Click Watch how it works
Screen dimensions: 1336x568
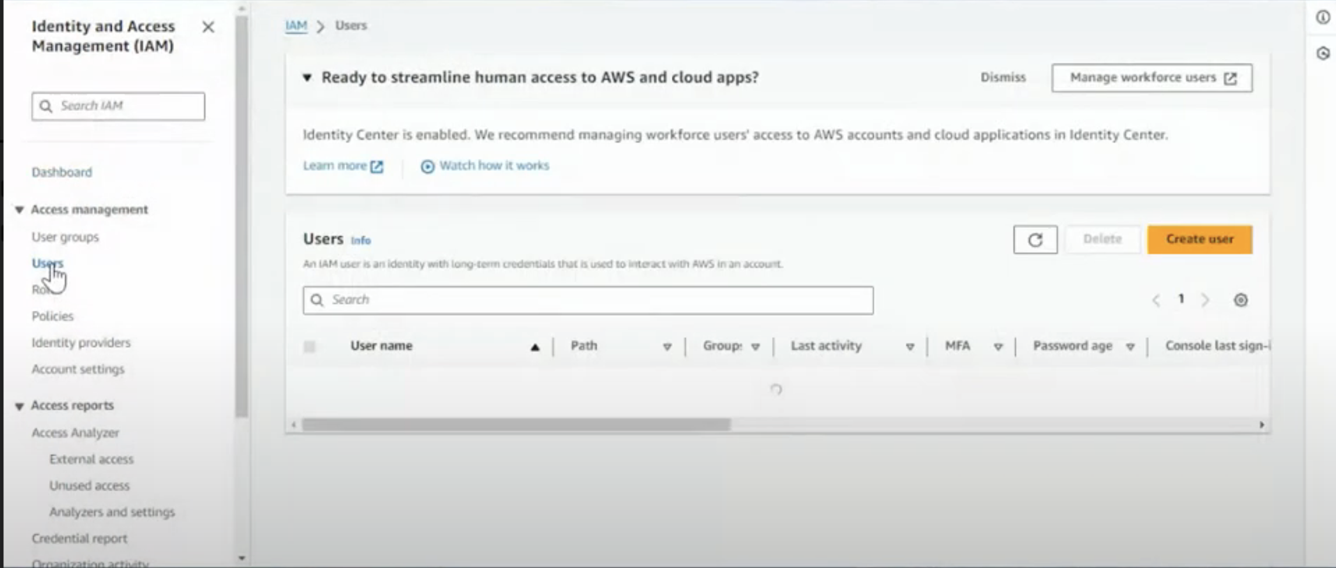click(x=485, y=166)
